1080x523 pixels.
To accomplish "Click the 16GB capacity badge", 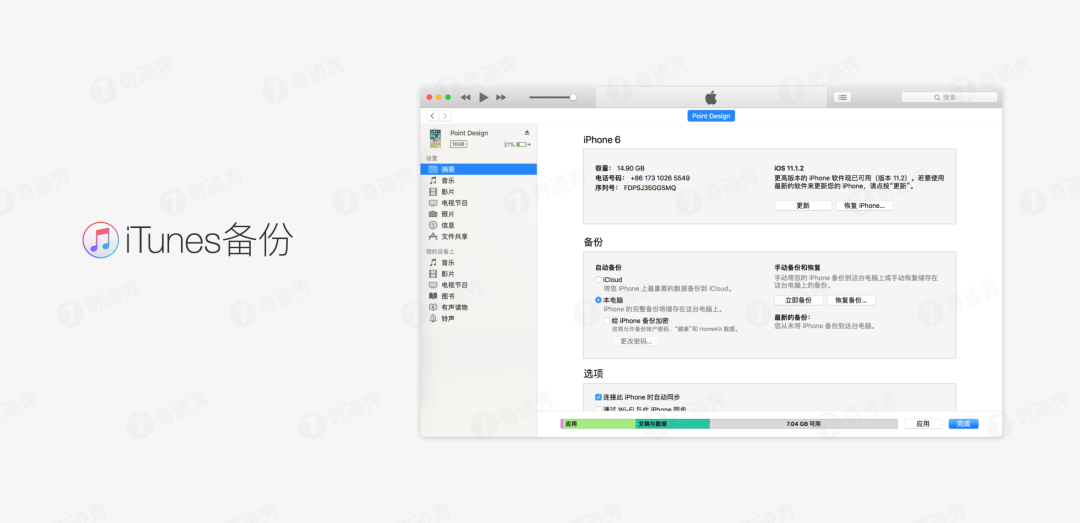I will point(459,144).
